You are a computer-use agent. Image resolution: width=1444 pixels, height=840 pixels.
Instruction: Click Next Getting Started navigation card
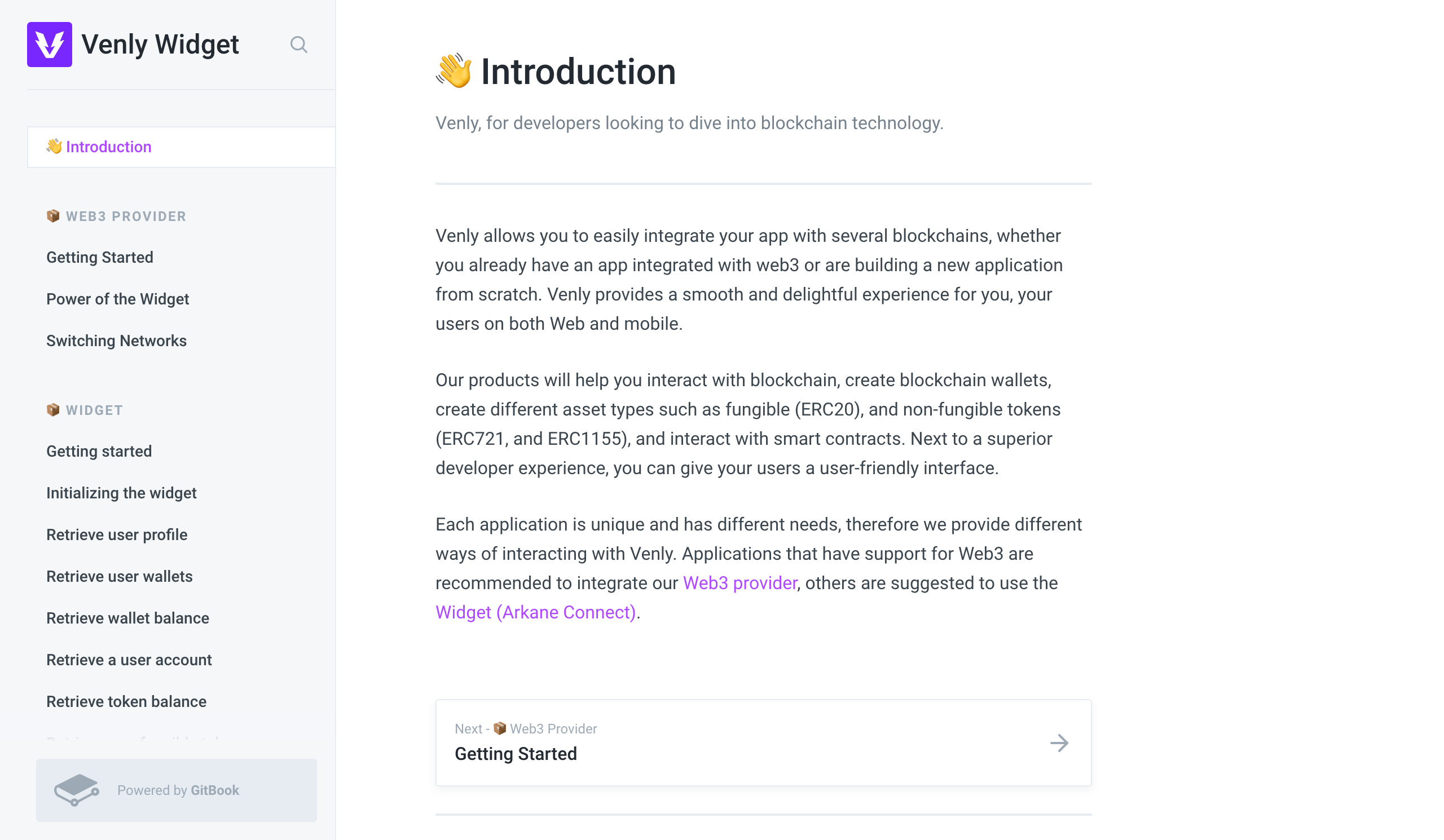(763, 742)
